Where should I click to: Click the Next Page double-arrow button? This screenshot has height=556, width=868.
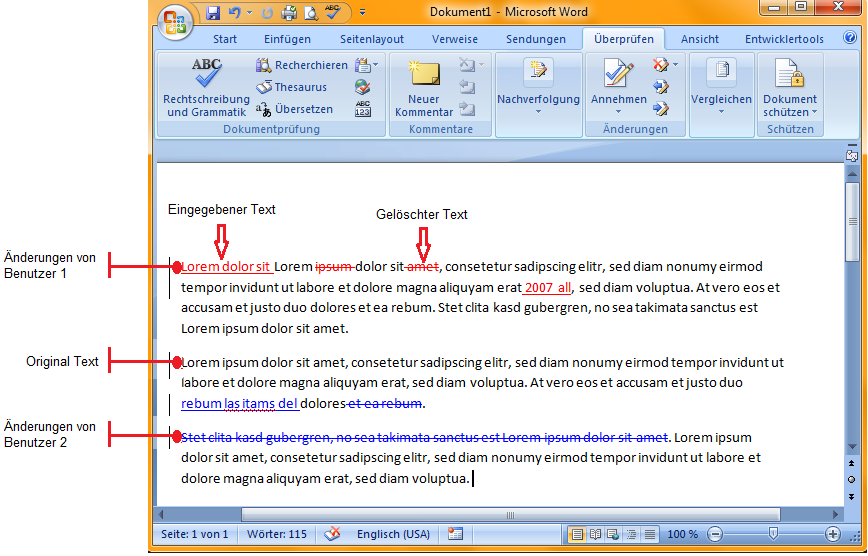852,497
